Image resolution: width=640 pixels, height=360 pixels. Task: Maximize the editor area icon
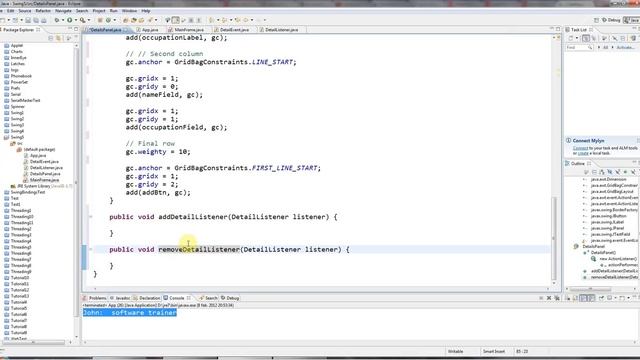pos(558,29)
